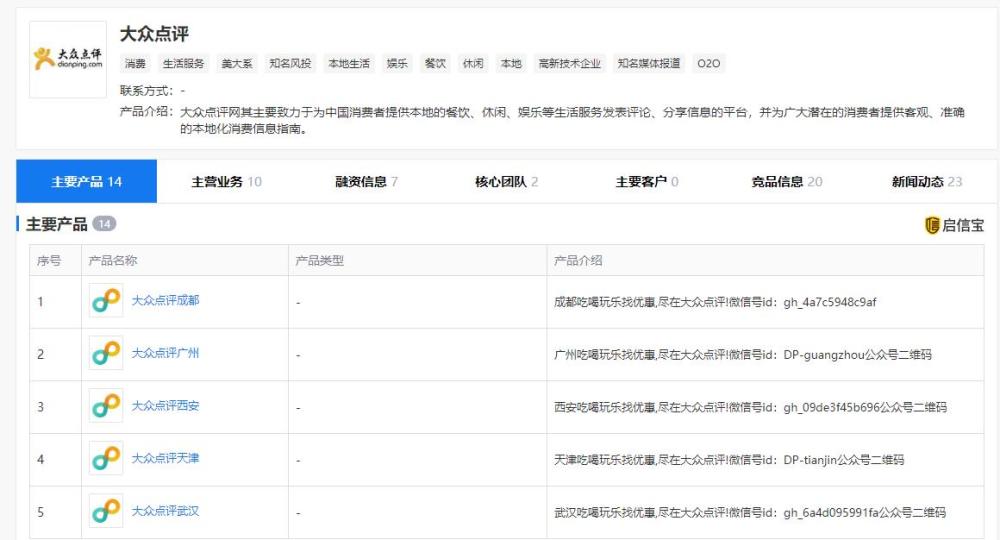The image size is (1000, 540).
Task: Click the 联系方式 label
Action: tap(146, 91)
